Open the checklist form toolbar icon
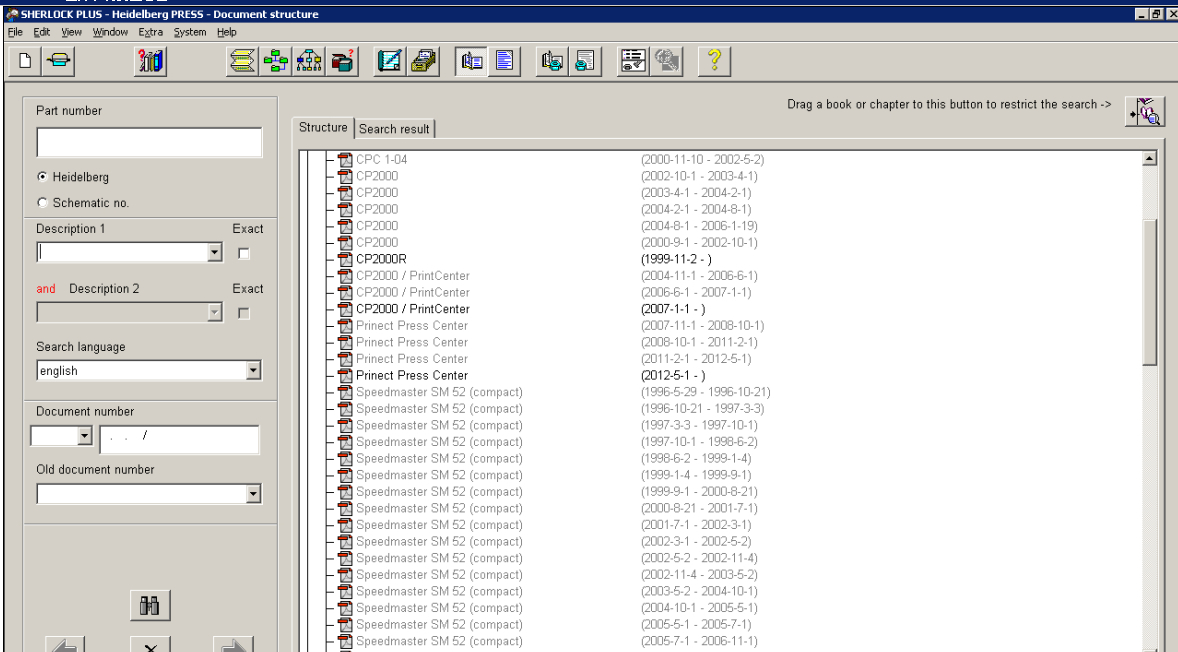Image resolution: width=1178 pixels, height=652 pixels. pos(633,61)
